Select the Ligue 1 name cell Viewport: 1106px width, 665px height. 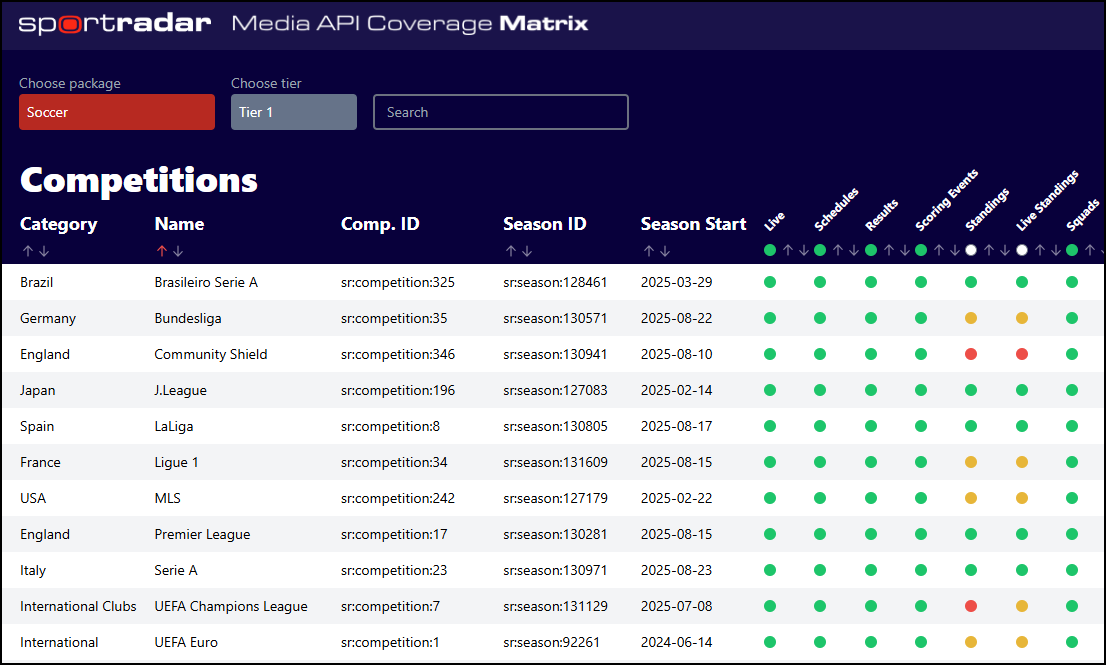coord(176,462)
